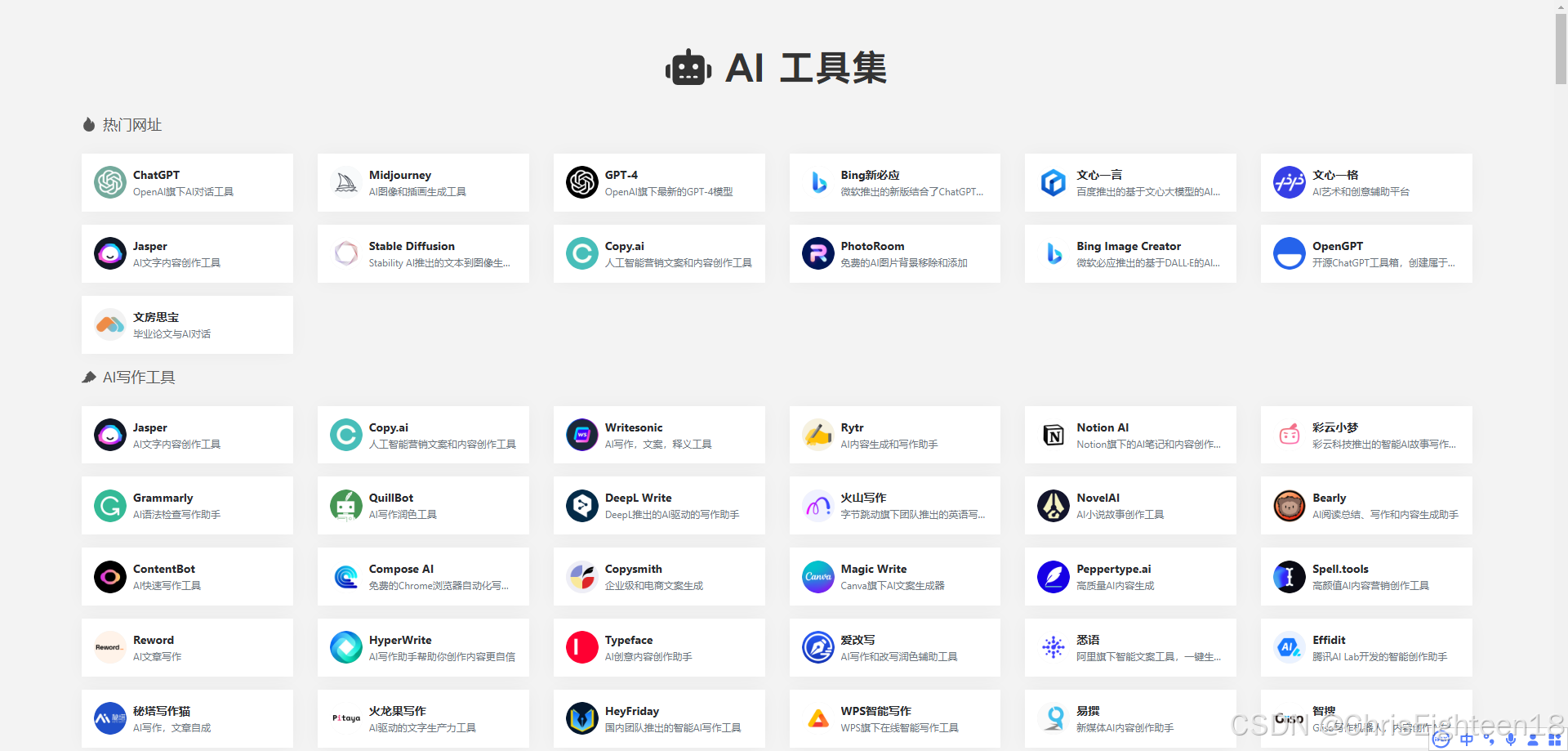This screenshot has height=751, width=1568.
Task: Click the DeepL Write icon
Action: (581, 506)
